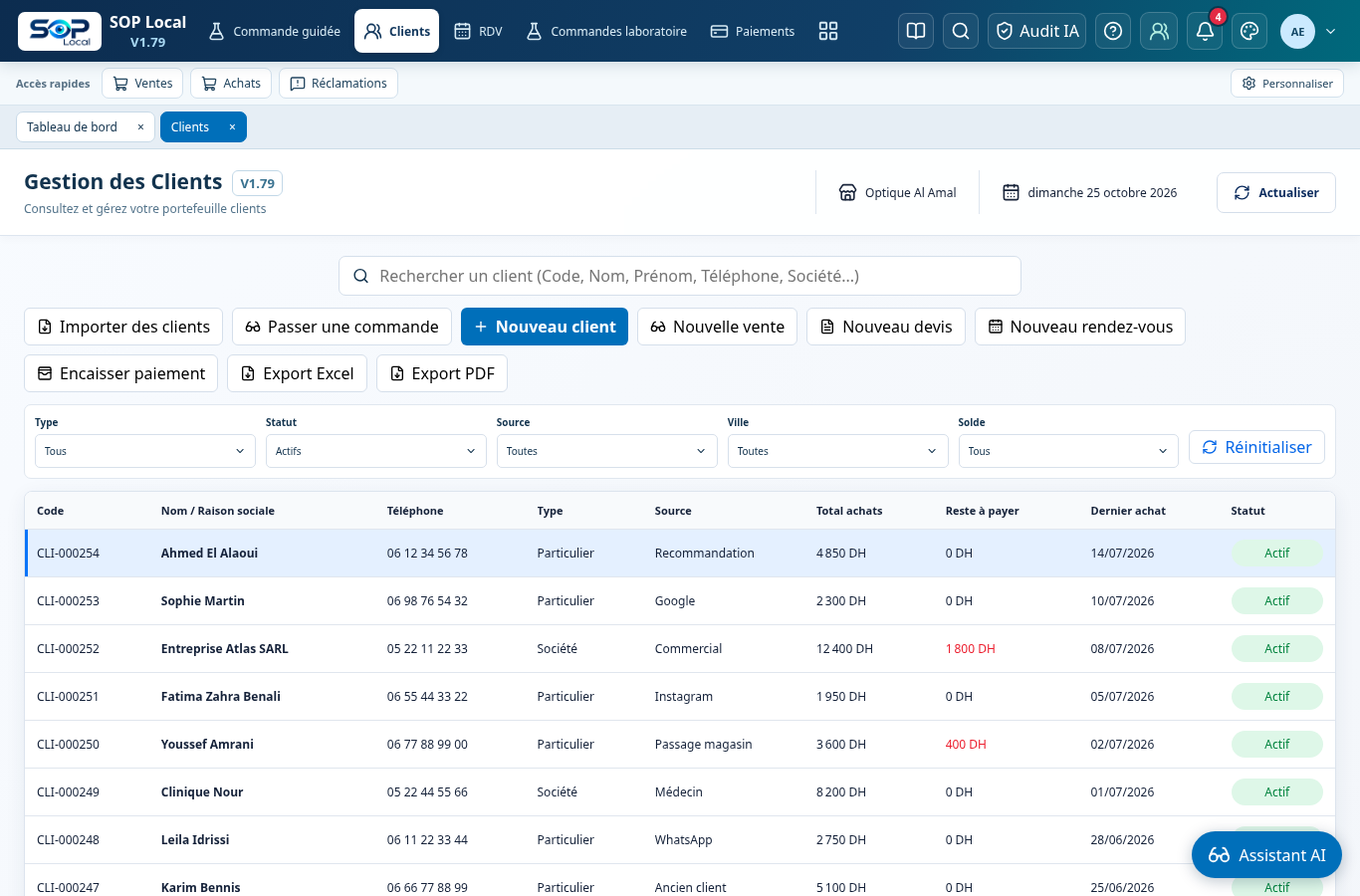Click Export Excel button
This screenshot has height=896, width=1360.
pyautogui.click(x=298, y=373)
